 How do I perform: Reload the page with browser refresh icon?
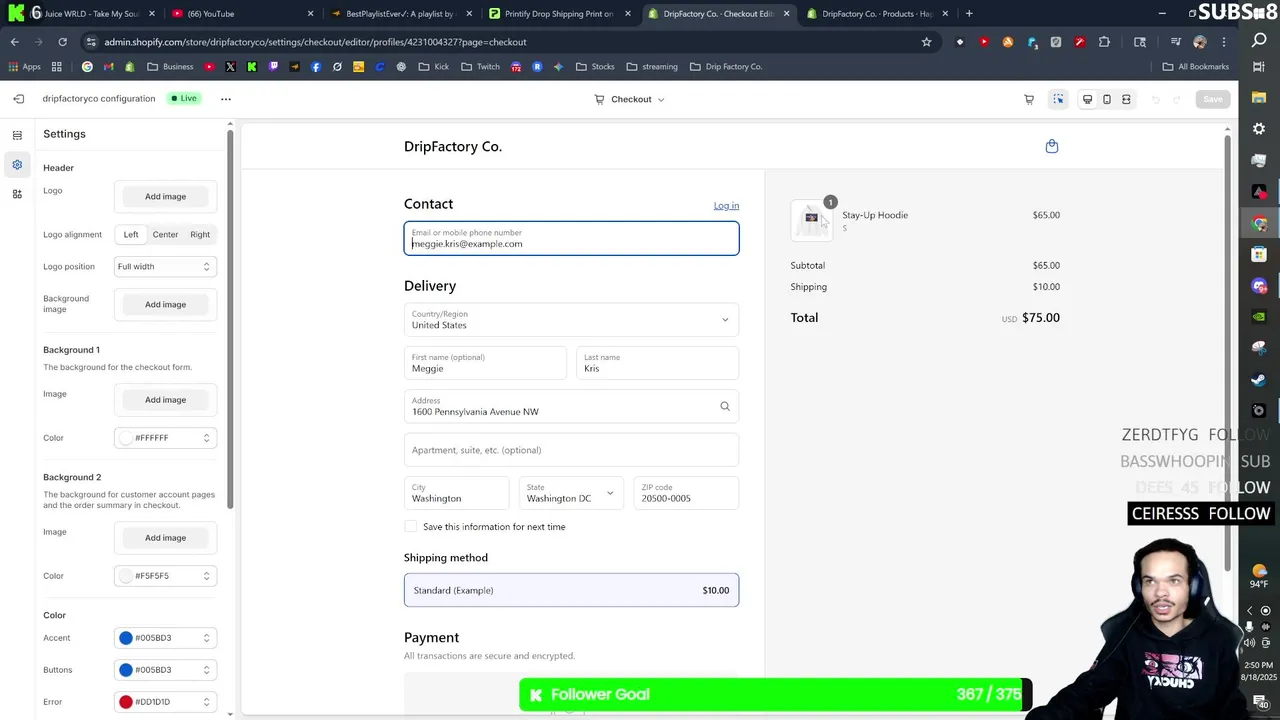(x=62, y=42)
